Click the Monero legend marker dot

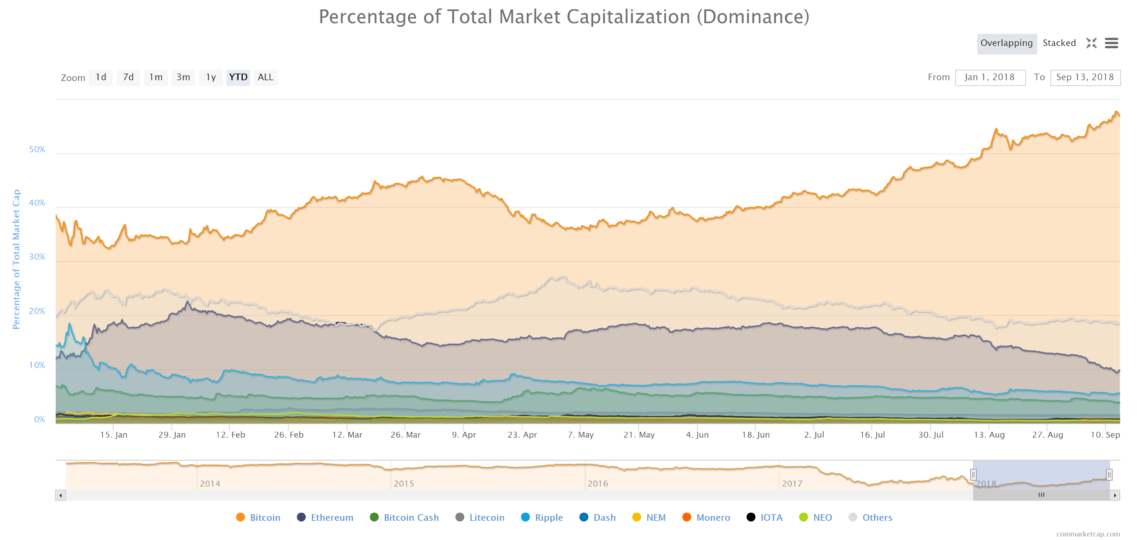click(x=685, y=517)
